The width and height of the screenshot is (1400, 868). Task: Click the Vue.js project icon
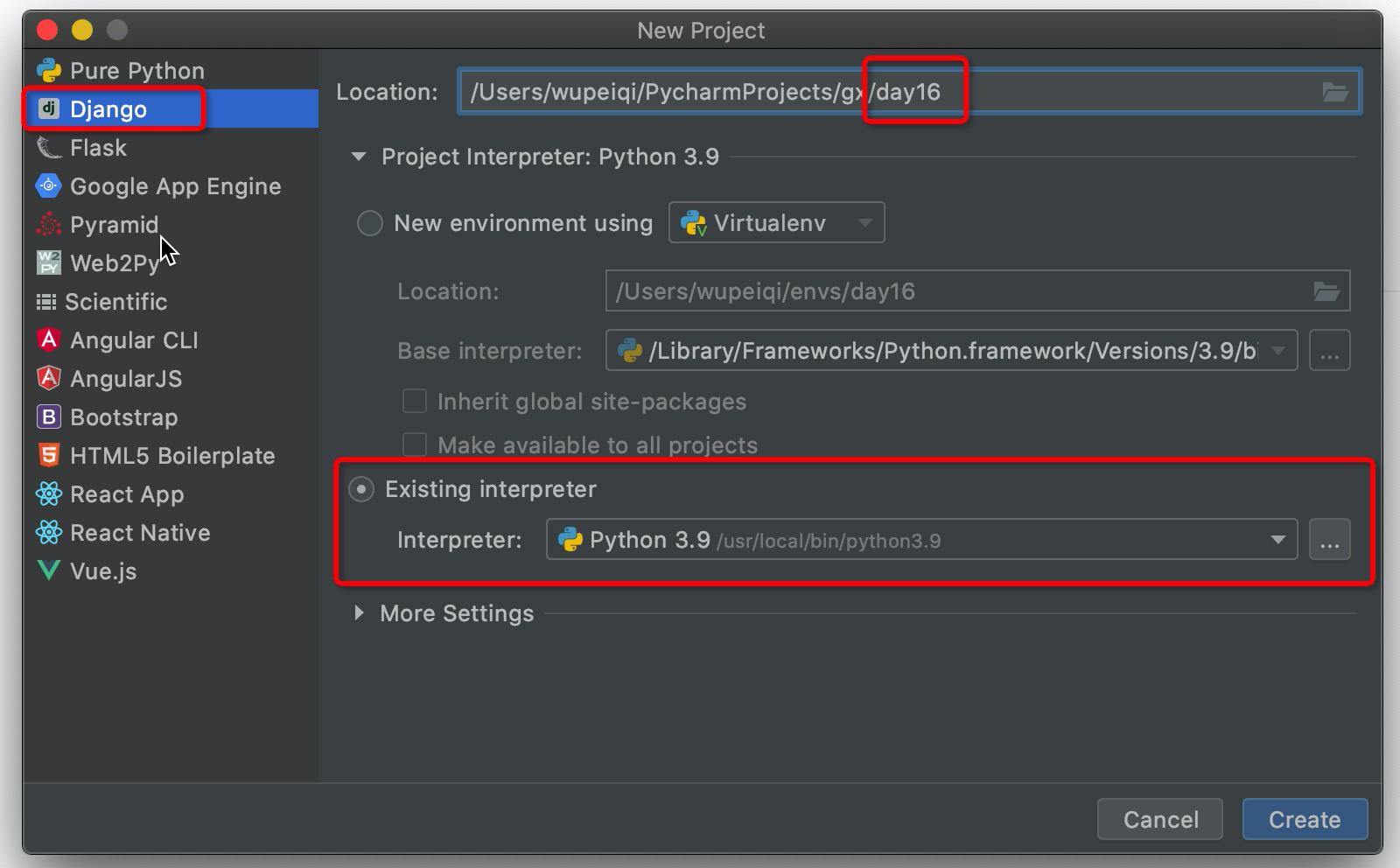pos(48,571)
